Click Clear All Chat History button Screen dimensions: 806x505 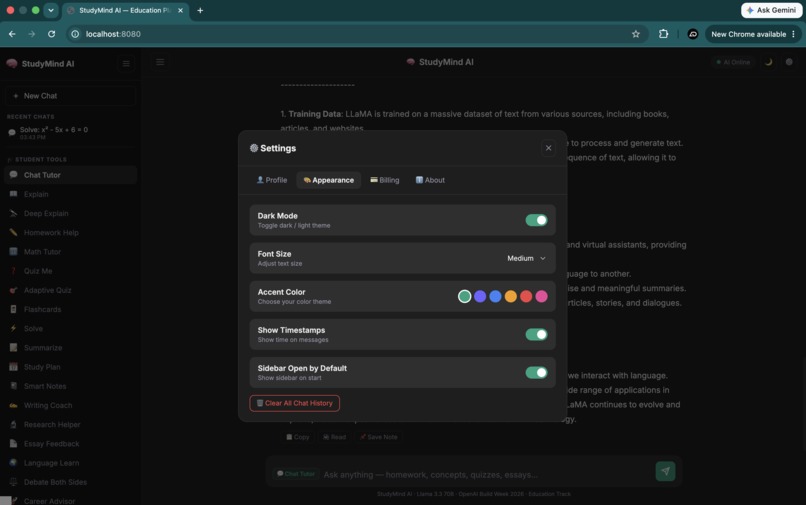pos(295,403)
